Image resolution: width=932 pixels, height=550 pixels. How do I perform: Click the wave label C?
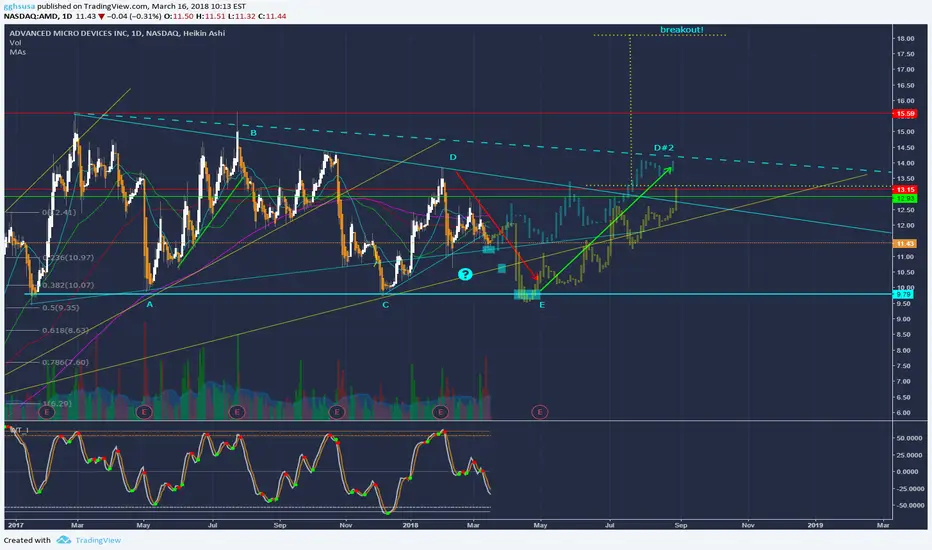385,305
